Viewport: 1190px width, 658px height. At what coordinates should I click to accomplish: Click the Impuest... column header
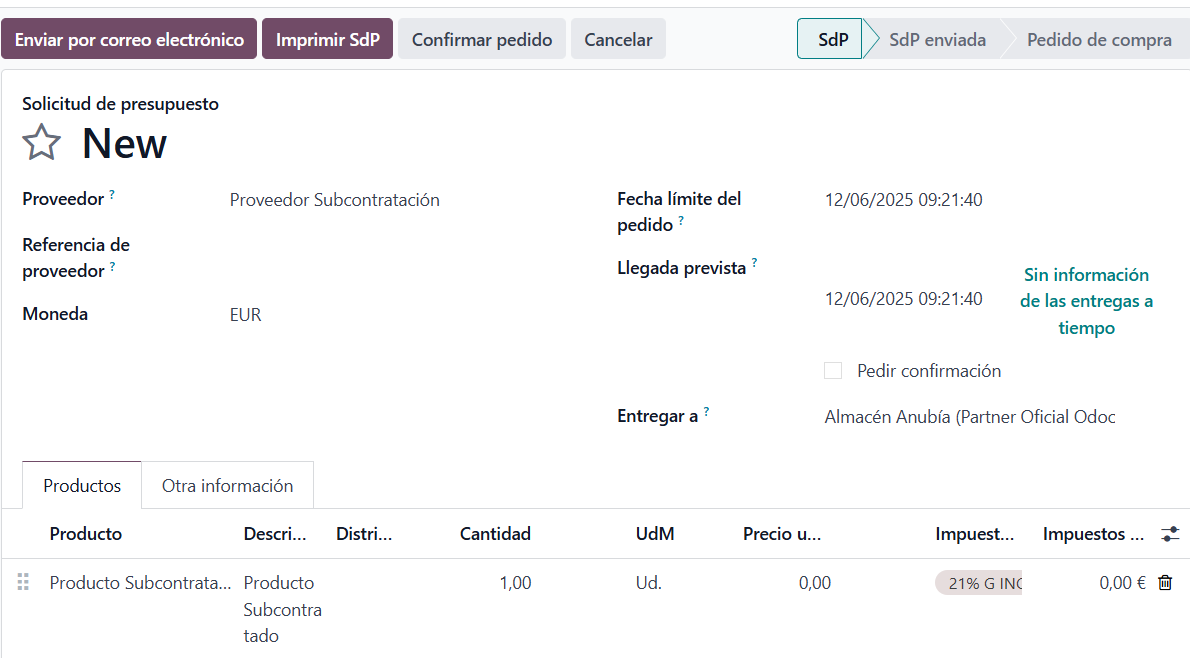pyautogui.click(x=974, y=534)
